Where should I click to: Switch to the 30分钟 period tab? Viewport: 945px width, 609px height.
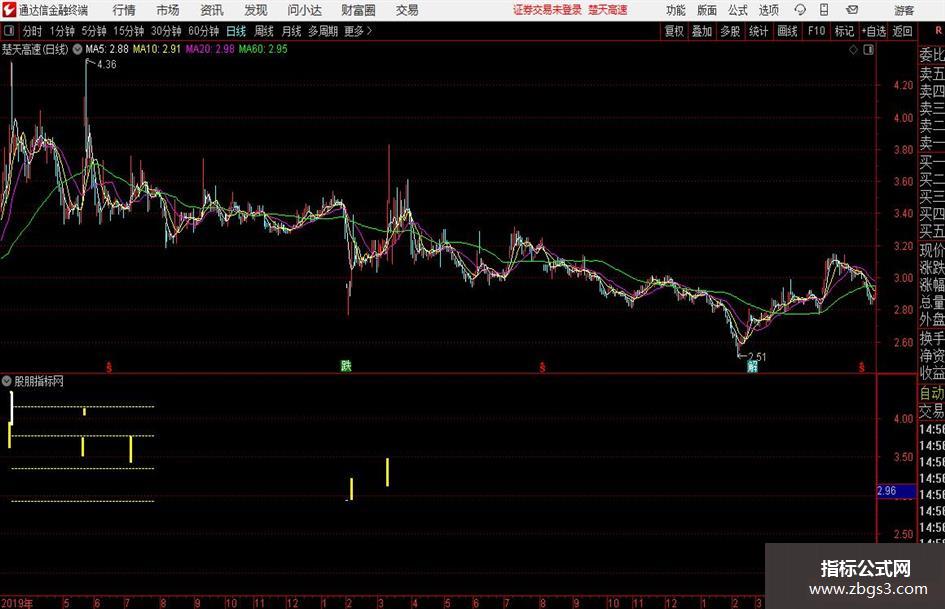tap(166, 31)
